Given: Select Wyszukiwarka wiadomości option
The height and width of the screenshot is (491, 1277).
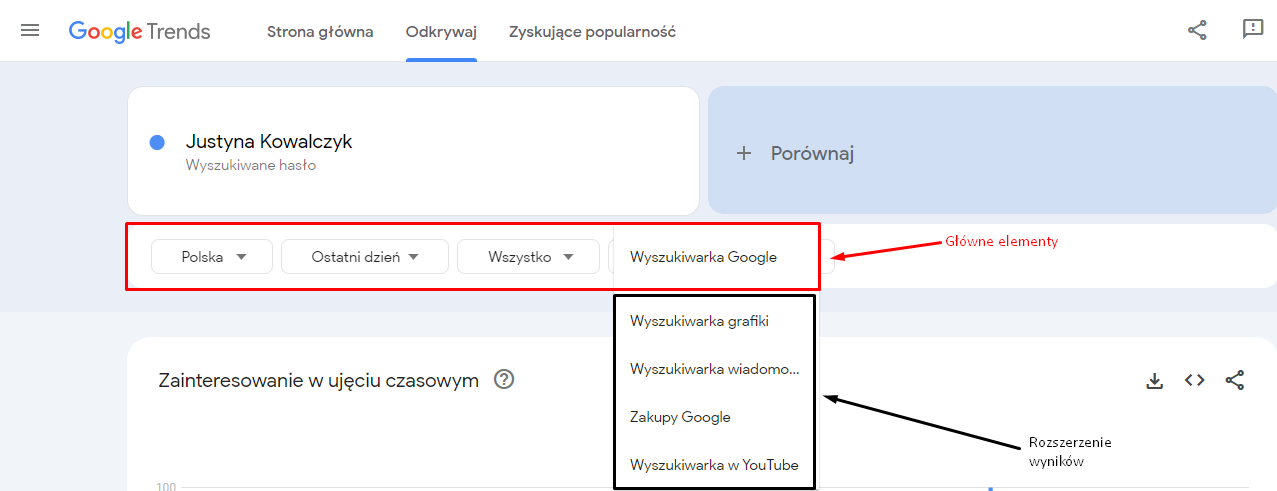Looking at the screenshot, I should coord(714,369).
